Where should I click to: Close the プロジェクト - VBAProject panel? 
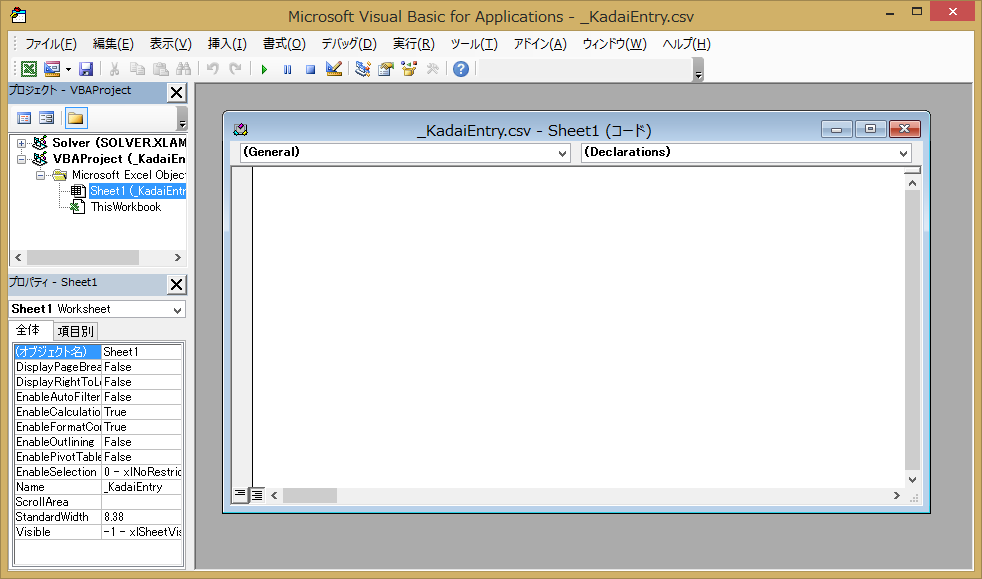tap(177, 93)
